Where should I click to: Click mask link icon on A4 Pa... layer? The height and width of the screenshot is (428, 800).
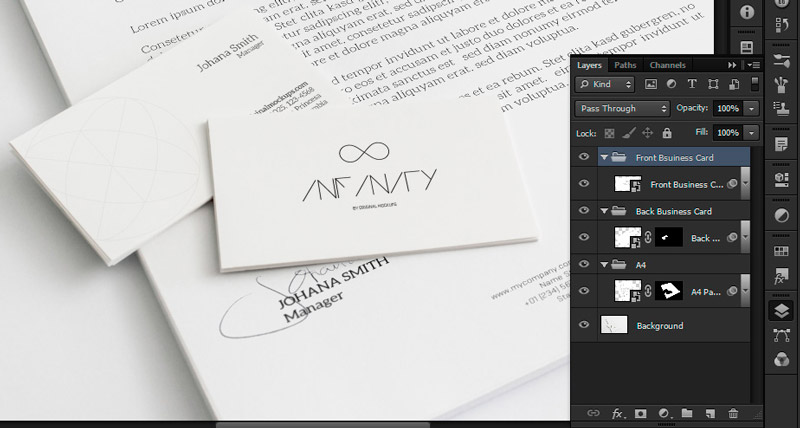[x=648, y=291]
